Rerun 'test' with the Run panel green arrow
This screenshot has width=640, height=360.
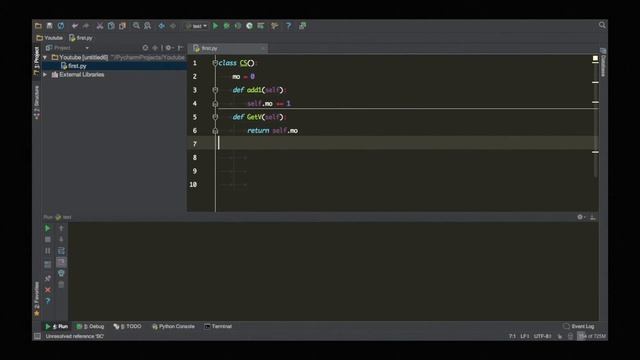[x=48, y=228]
